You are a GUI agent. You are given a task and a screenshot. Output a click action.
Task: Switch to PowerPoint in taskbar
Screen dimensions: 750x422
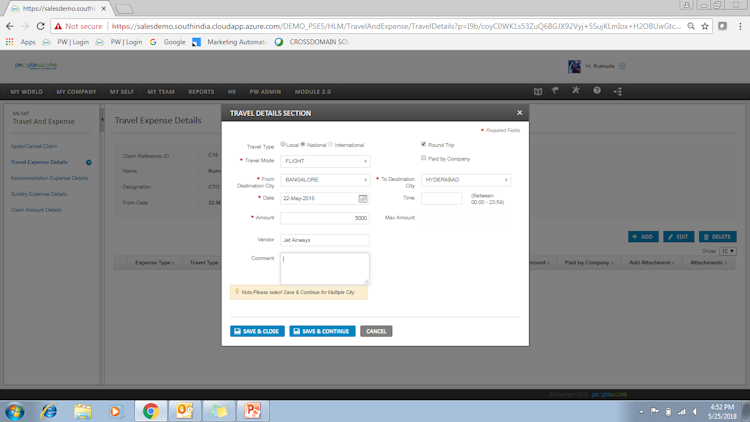253,411
